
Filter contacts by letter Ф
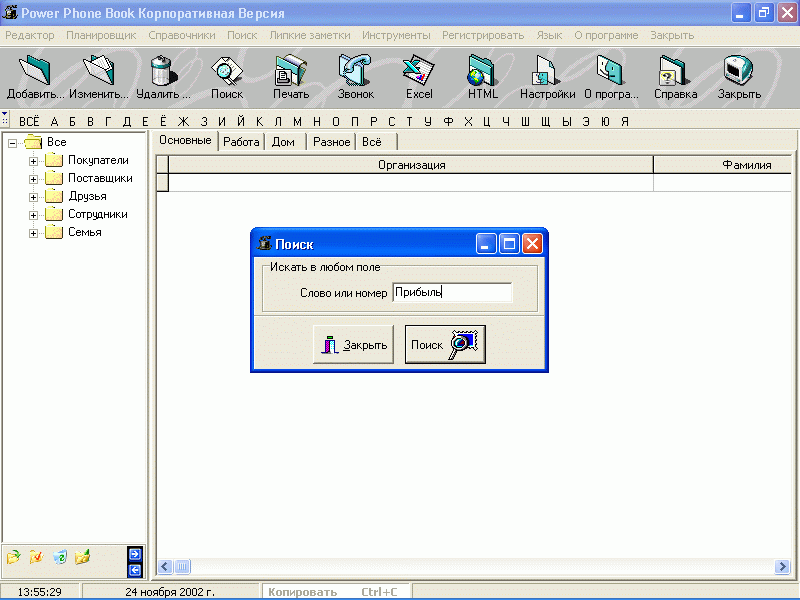(x=448, y=121)
